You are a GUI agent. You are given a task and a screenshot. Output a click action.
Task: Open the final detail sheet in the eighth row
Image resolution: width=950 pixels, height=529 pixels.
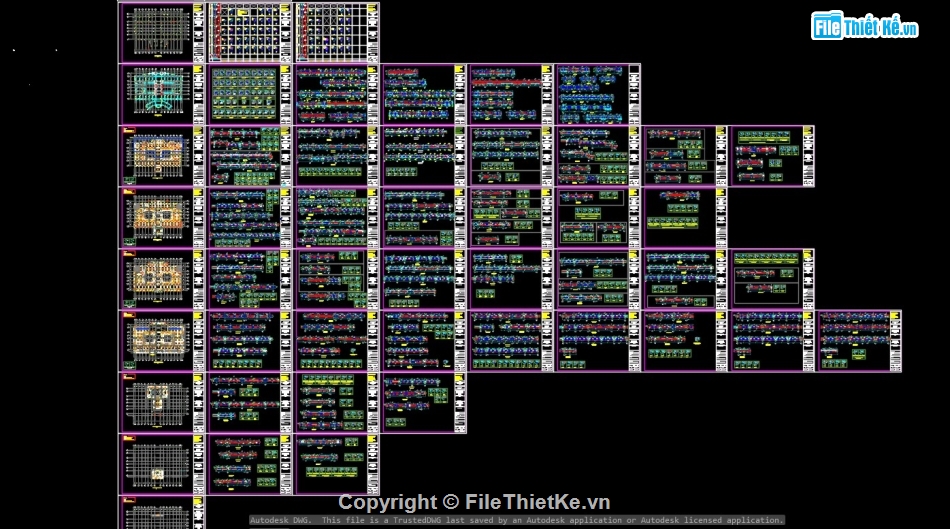[x=337, y=464]
